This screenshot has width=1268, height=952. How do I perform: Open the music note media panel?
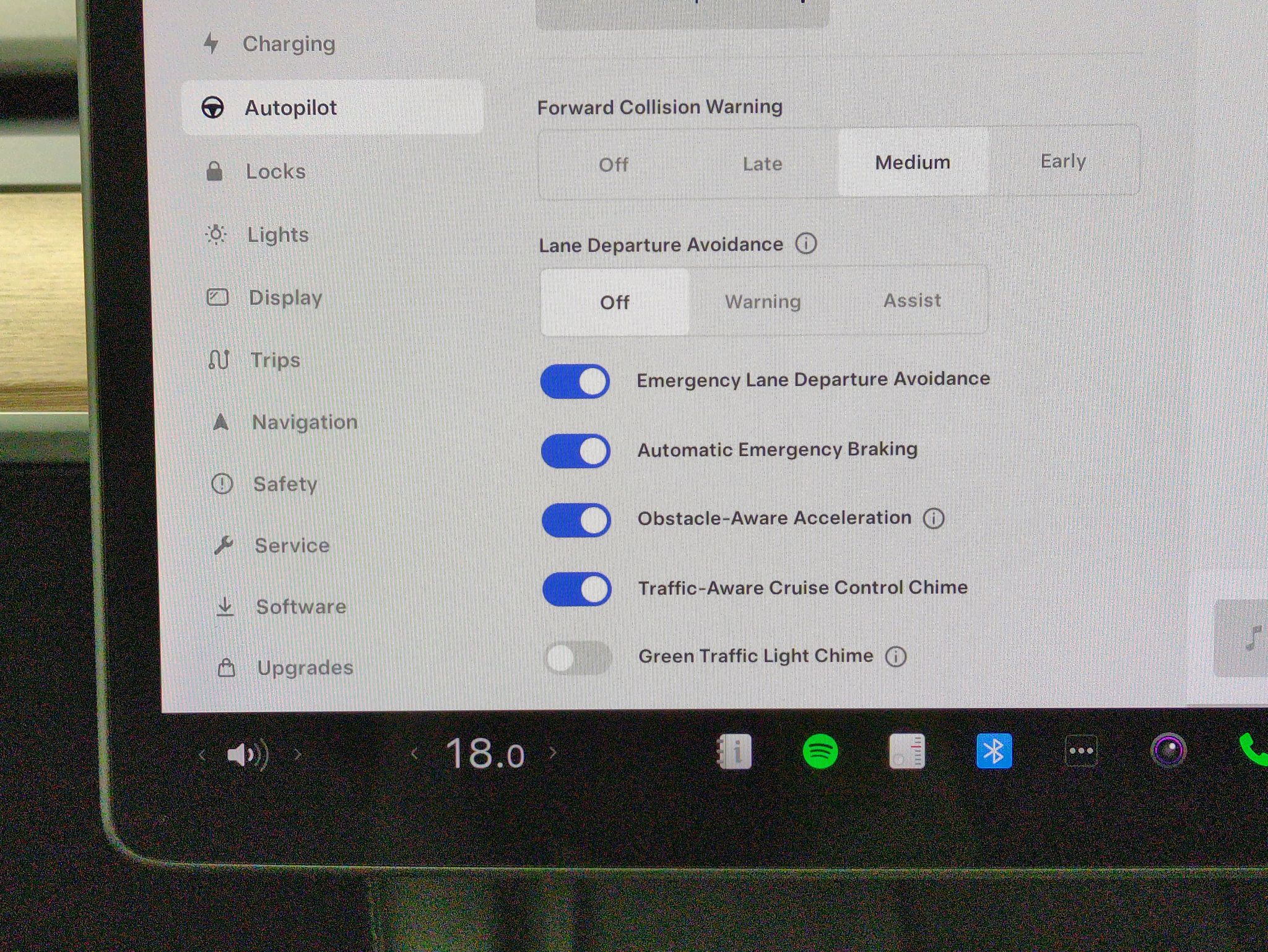click(x=1241, y=638)
